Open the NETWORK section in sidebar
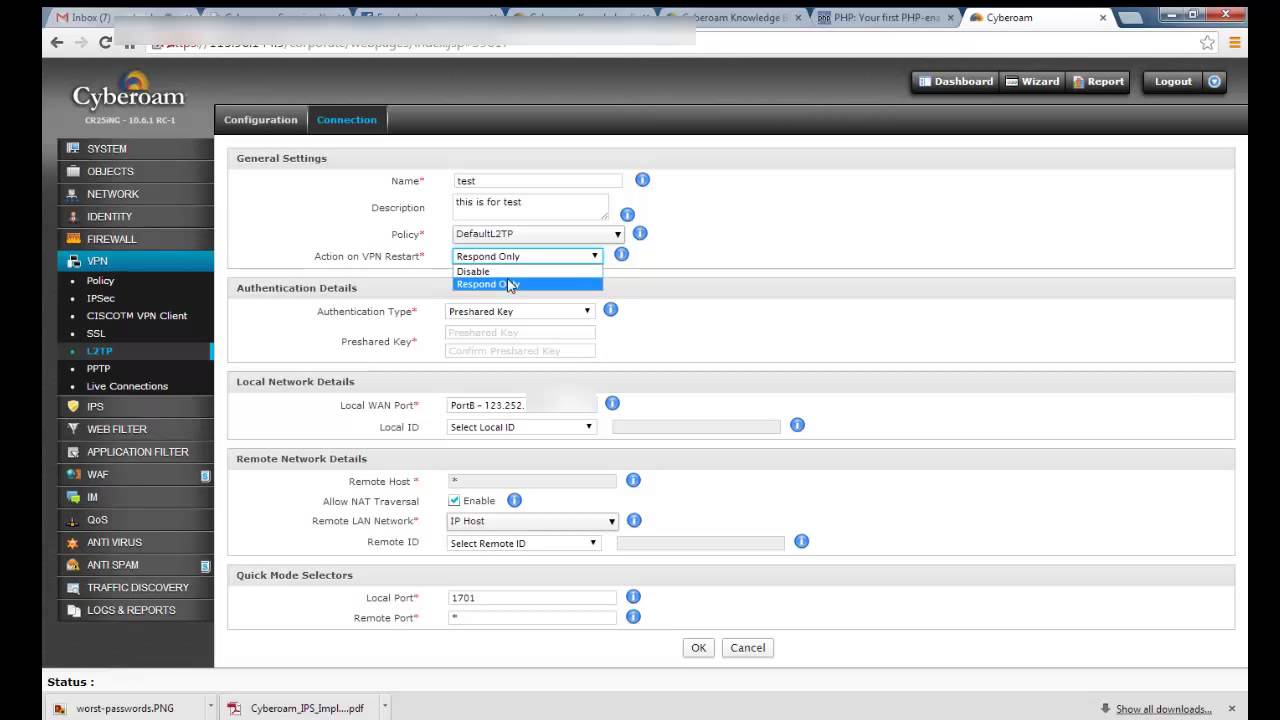The height and width of the screenshot is (720, 1280). tap(136, 194)
